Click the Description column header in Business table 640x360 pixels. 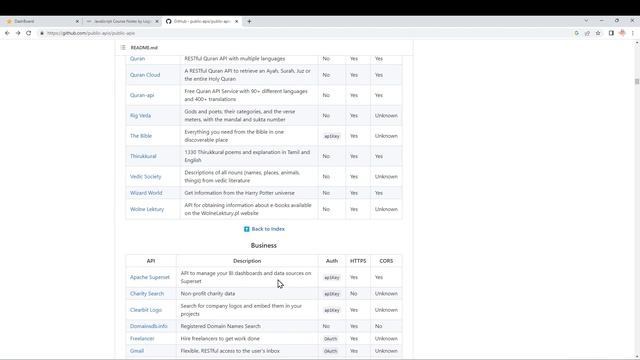(x=247, y=261)
